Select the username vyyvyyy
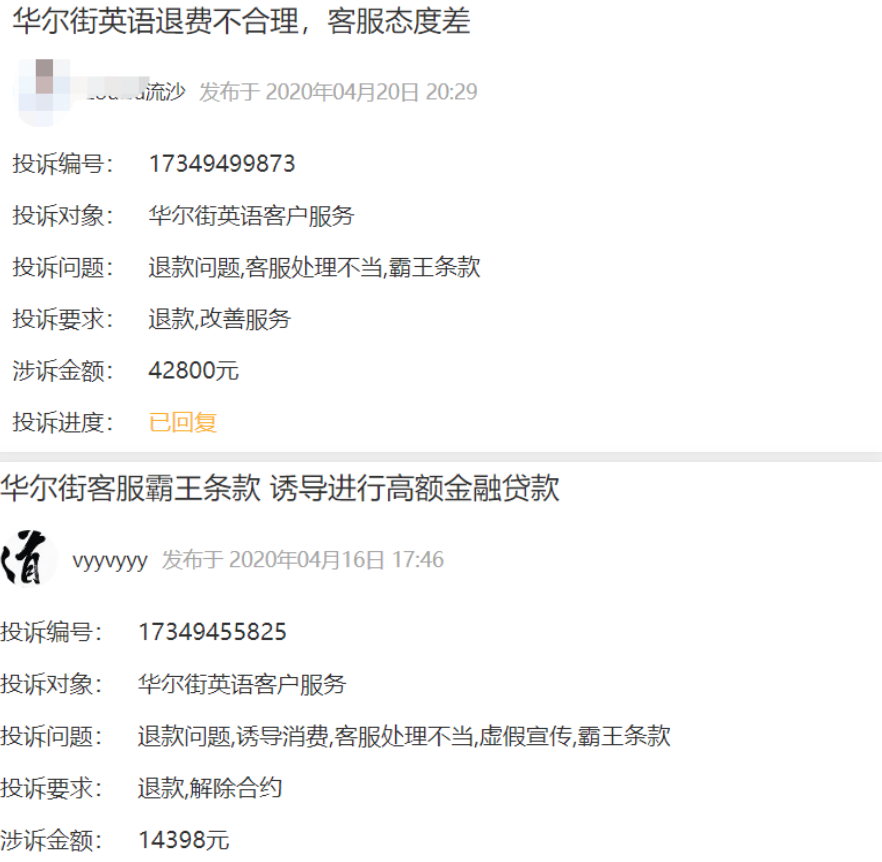Image resolution: width=882 pixels, height=862 pixels. pos(110,560)
